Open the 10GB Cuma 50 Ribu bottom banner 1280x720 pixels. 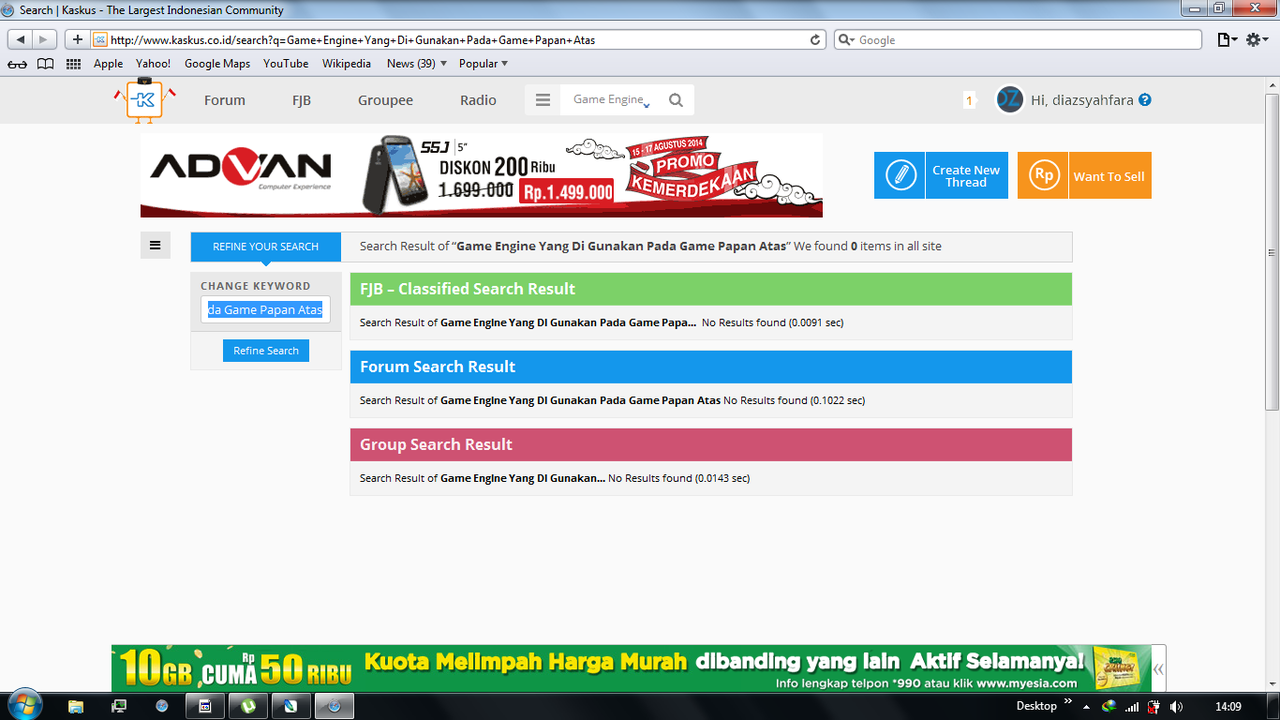(x=631, y=669)
